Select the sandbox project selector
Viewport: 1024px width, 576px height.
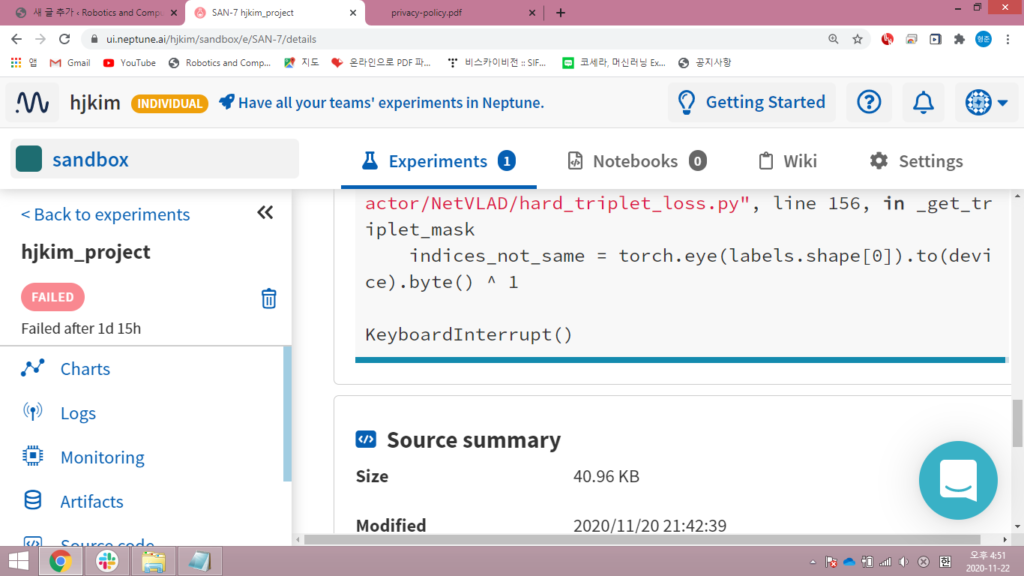pyautogui.click(x=155, y=159)
